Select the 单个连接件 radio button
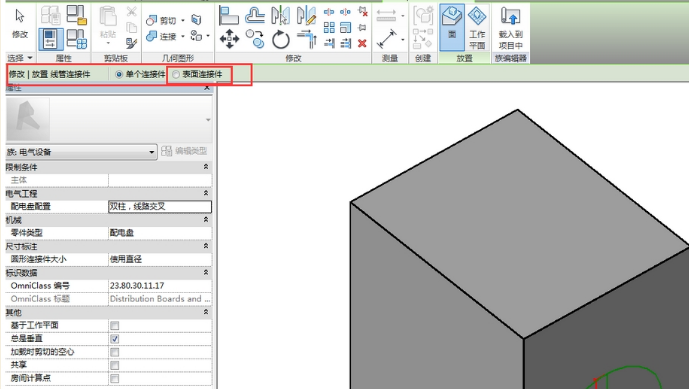This screenshot has width=689, height=389. tap(119, 74)
